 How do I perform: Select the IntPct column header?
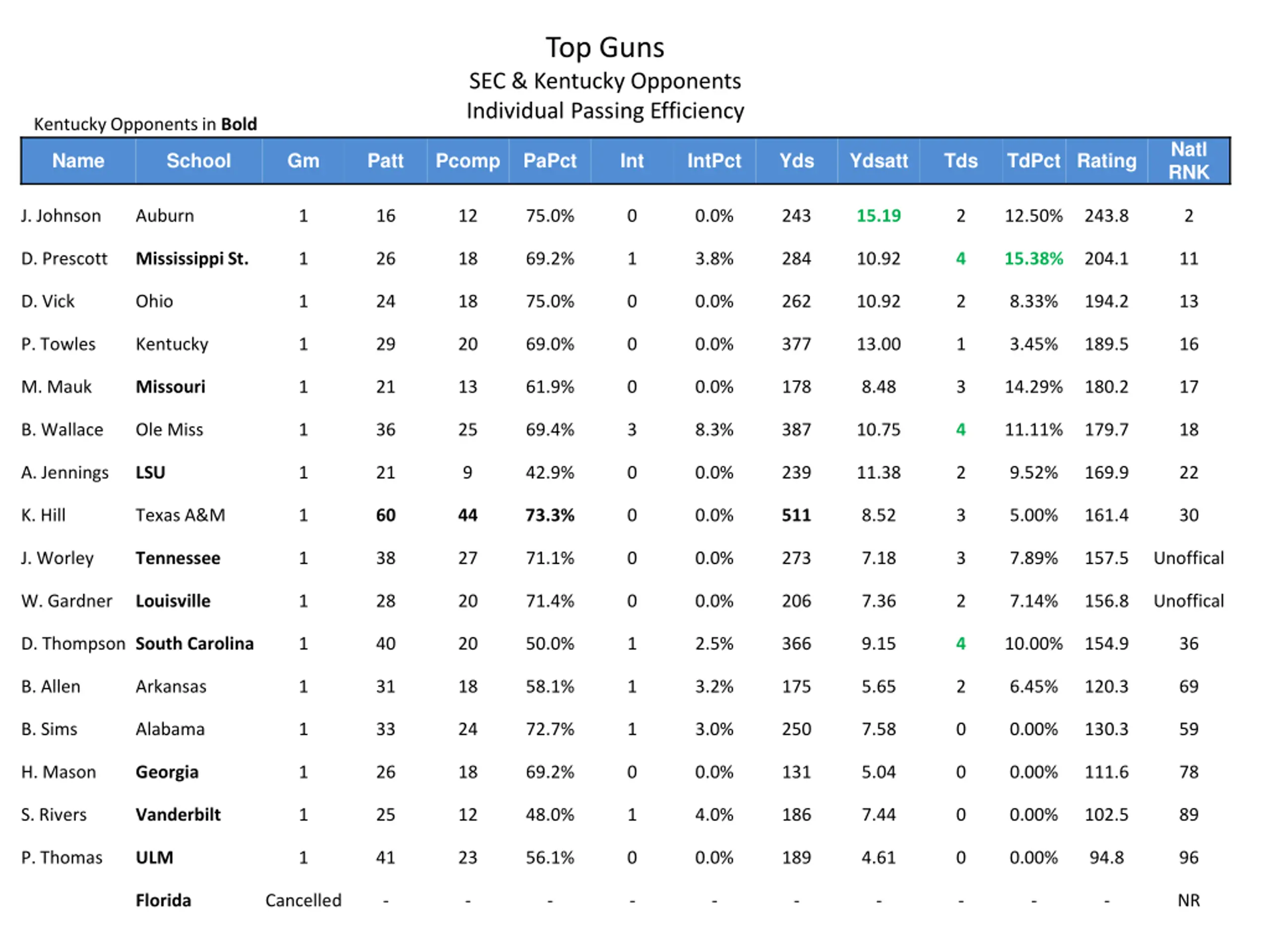(714, 161)
